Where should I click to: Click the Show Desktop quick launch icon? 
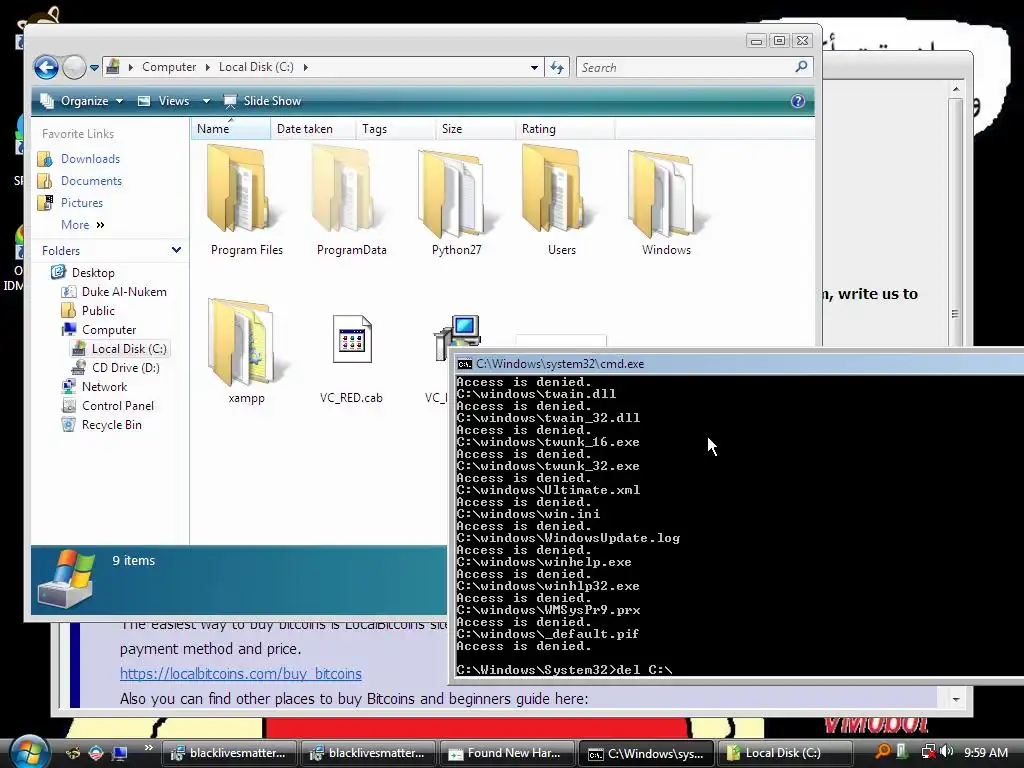click(120, 753)
